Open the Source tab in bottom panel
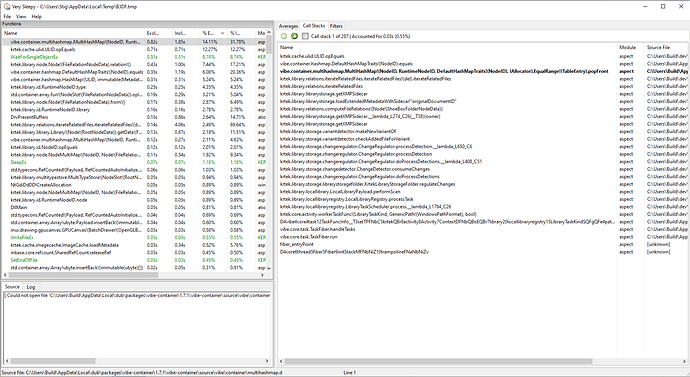Image resolution: width=690 pixels, height=377 pixels. (12, 286)
